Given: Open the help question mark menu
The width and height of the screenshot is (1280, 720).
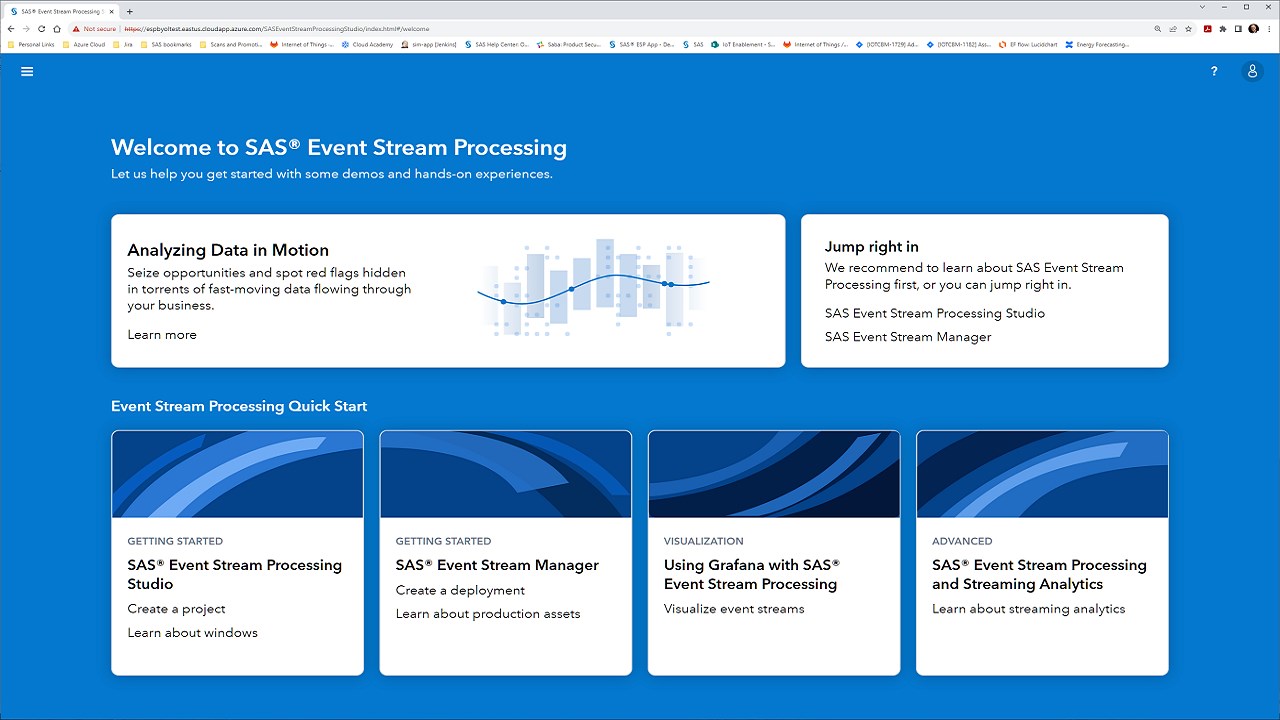Looking at the screenshot, I should [x=1214, y=72].
